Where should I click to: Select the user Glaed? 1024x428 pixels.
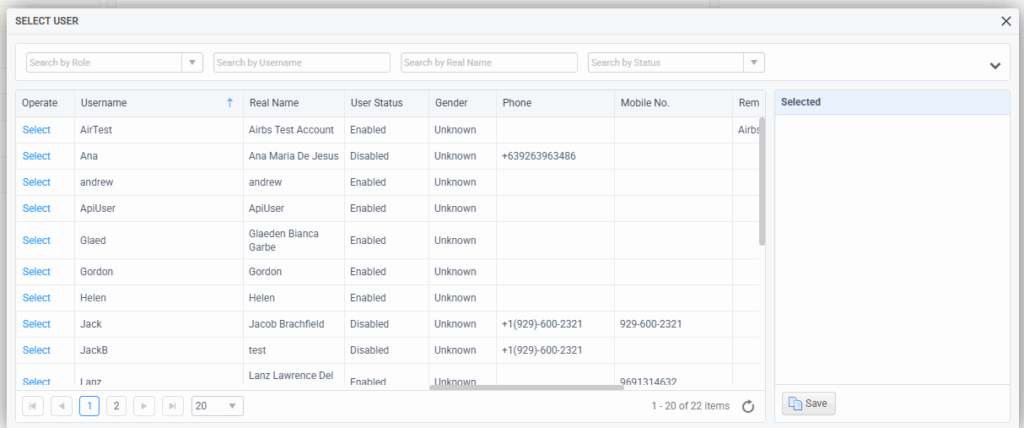pos(36,240)
